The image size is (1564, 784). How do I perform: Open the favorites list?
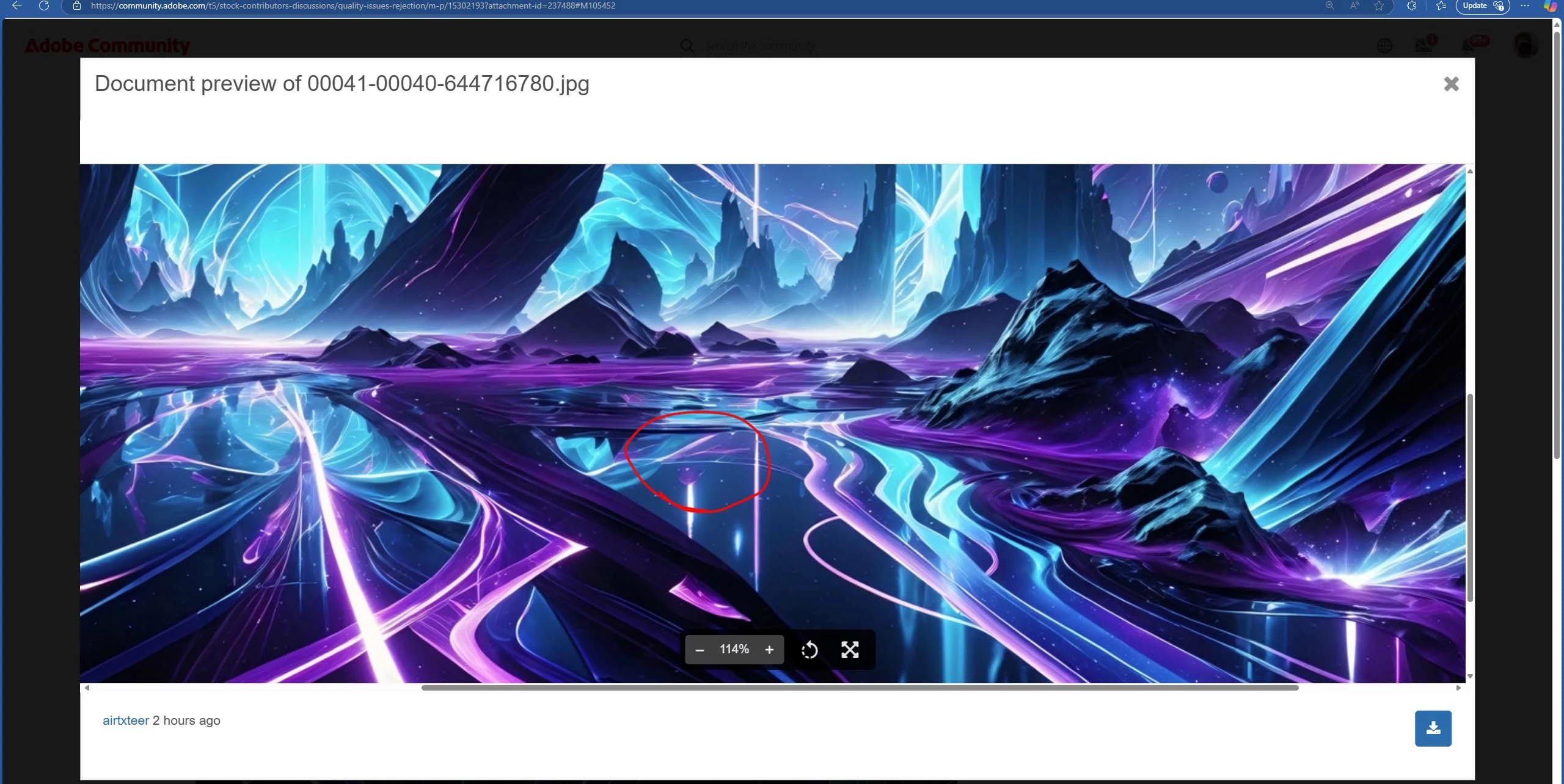tap(1441, 5)
